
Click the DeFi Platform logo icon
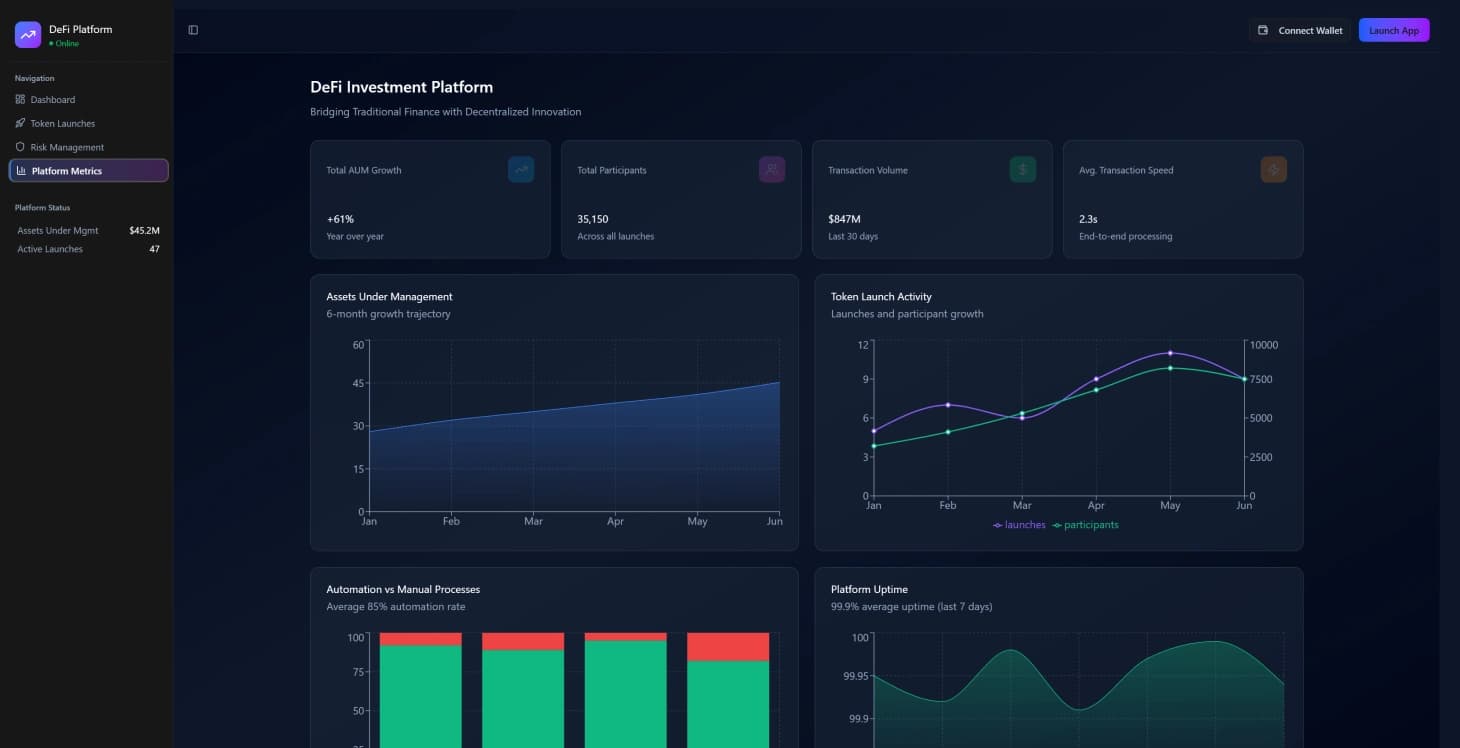click(26, 34)
